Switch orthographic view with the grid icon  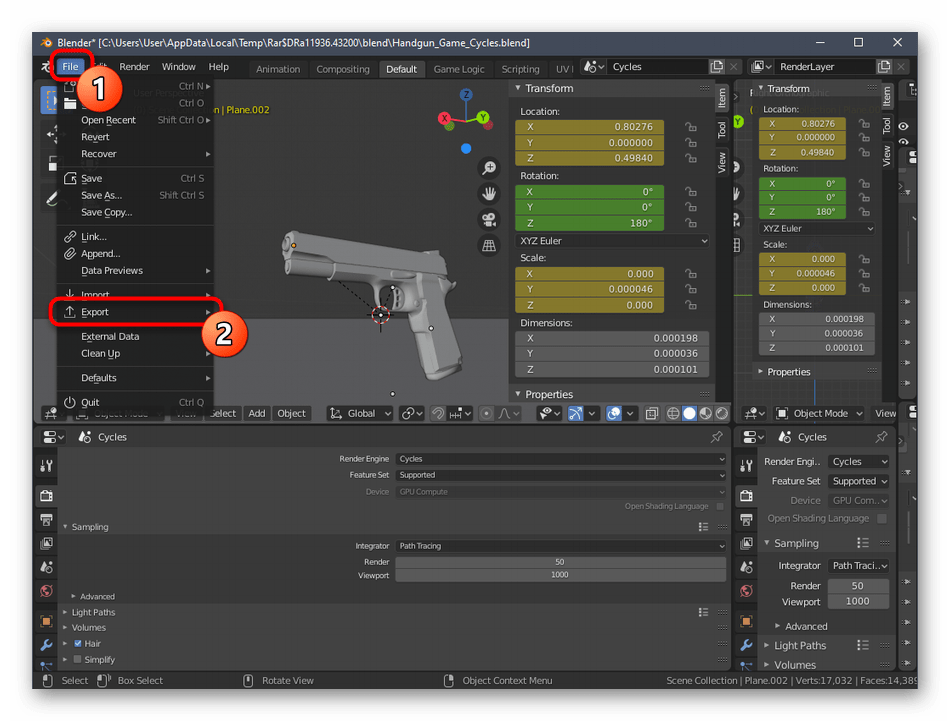coord(489,245)
